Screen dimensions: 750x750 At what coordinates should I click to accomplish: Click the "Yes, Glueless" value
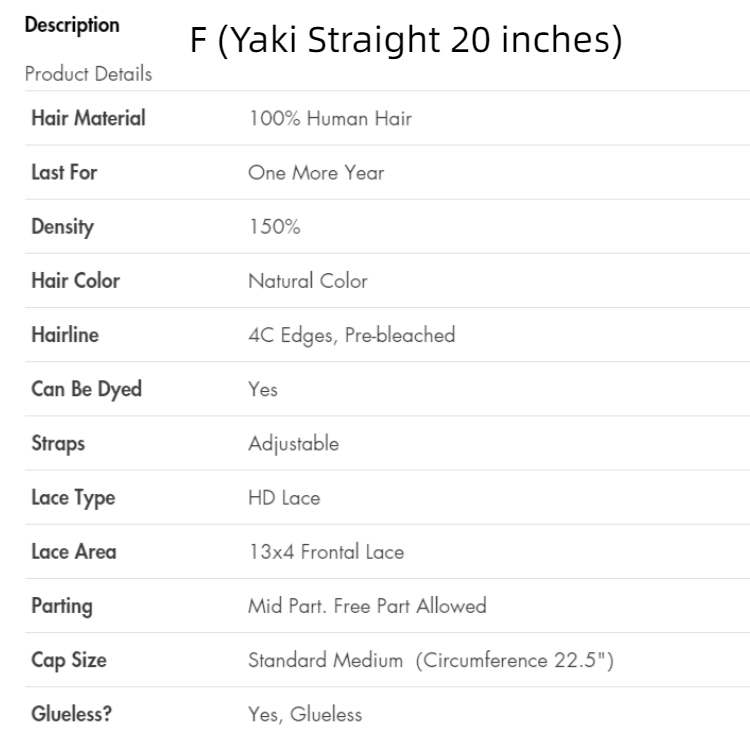(305, 713)
